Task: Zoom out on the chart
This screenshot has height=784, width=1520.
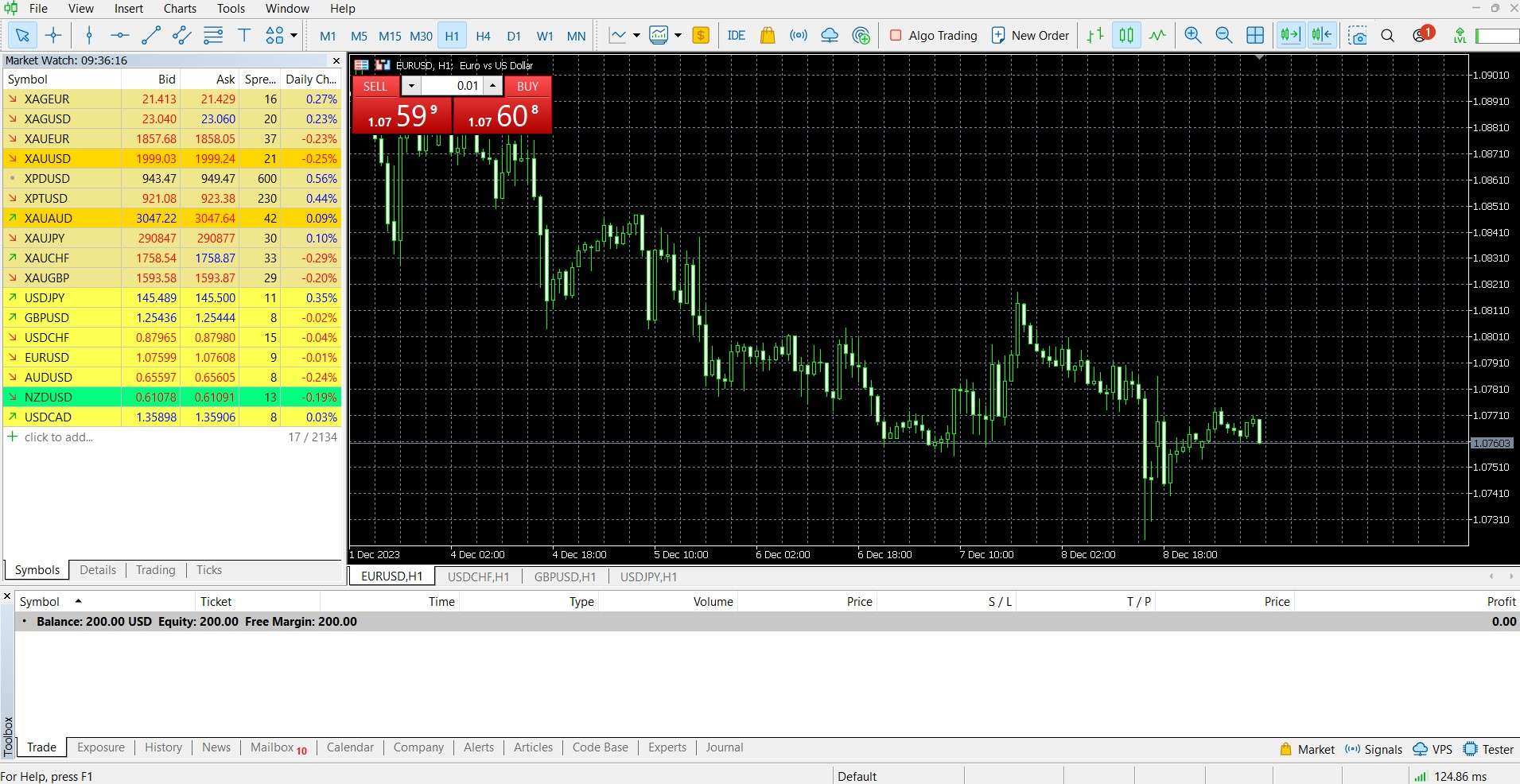Action: (x=1223, y=35)
